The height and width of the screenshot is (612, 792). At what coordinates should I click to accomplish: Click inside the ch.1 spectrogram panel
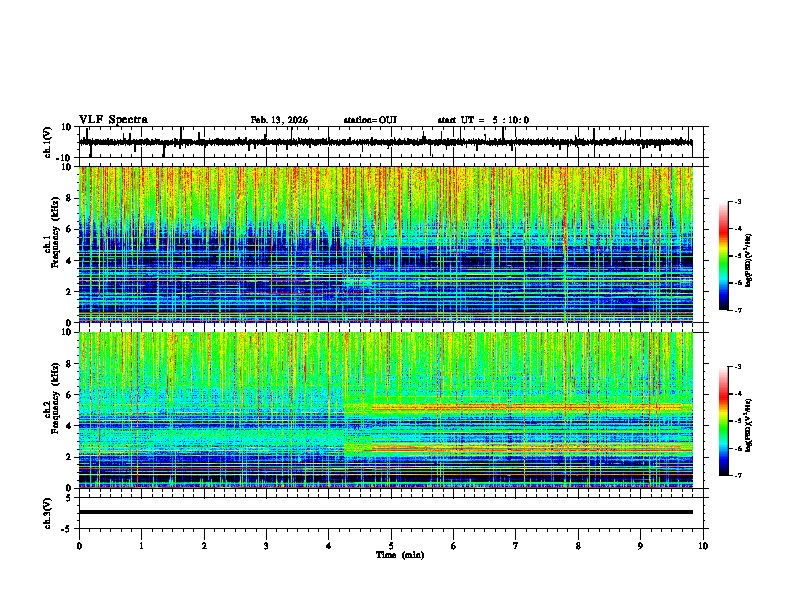(x=385, y=244)
